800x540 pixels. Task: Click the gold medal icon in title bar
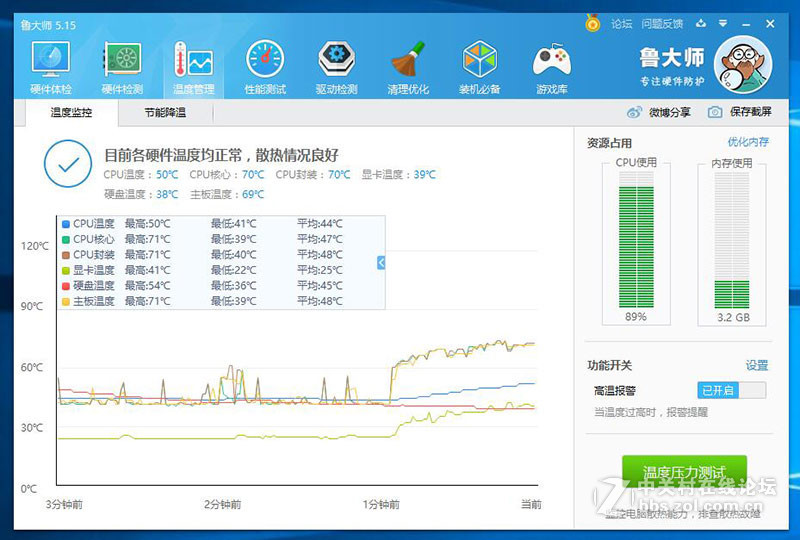592,23
